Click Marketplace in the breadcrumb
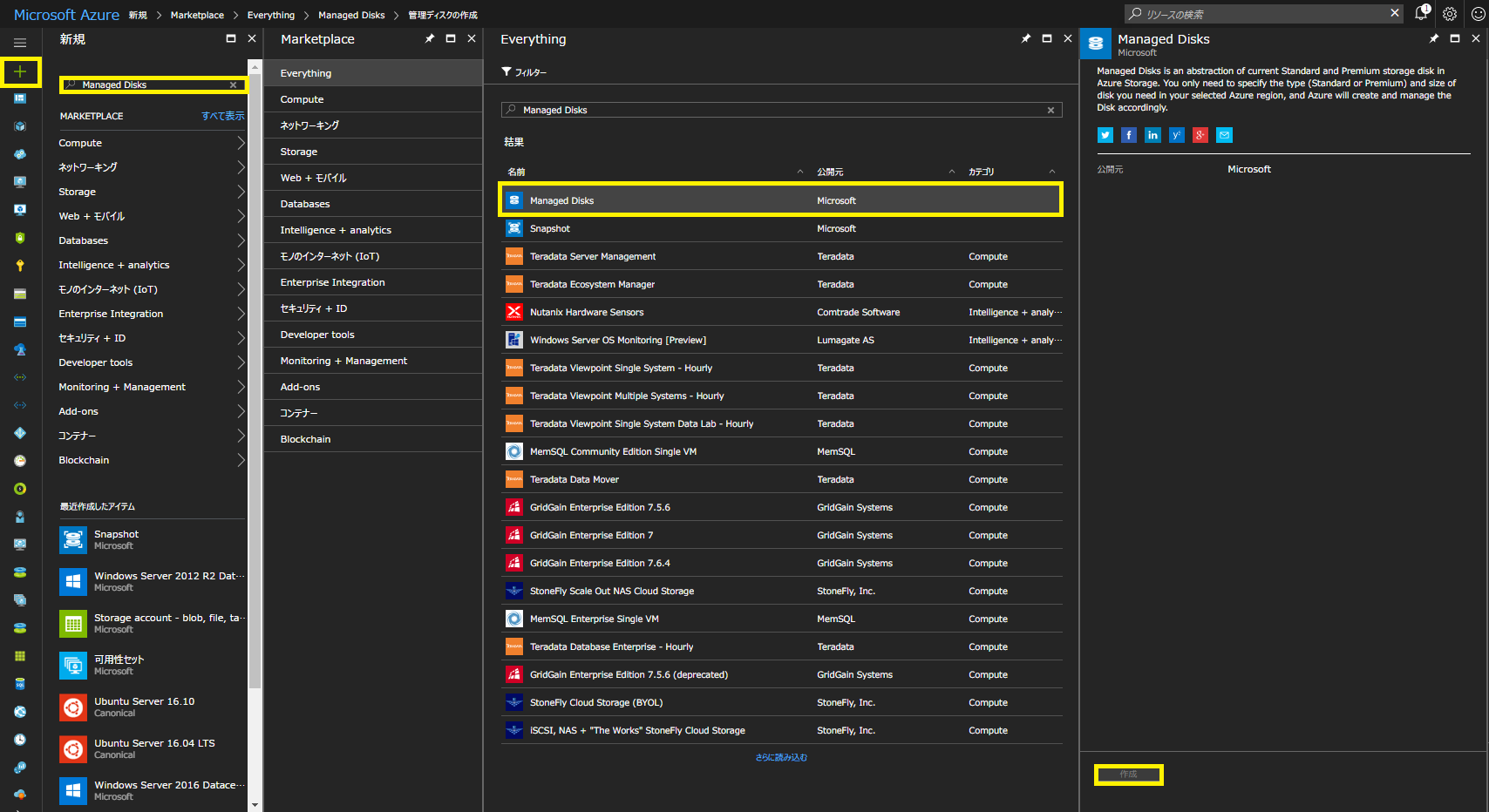1489x812 pixels. point(197,15)
